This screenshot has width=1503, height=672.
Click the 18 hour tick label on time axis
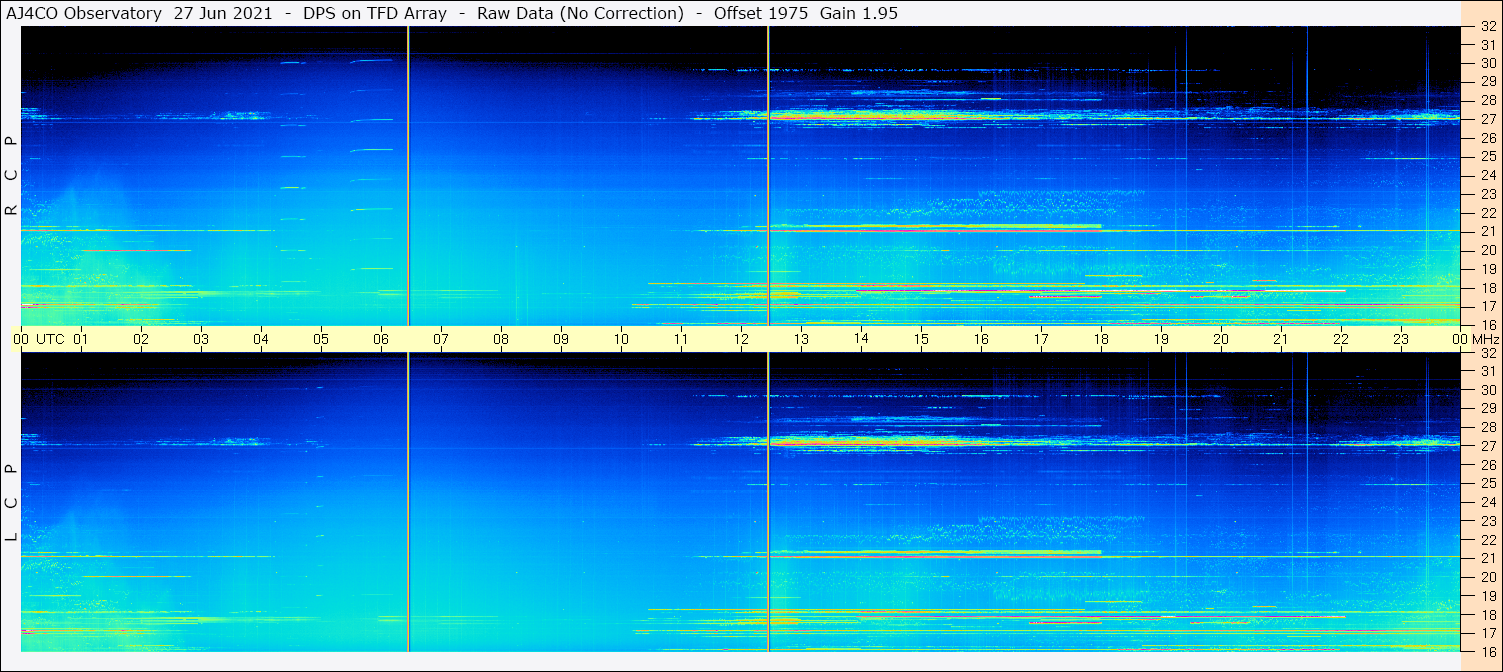[x=1101, y=339]
